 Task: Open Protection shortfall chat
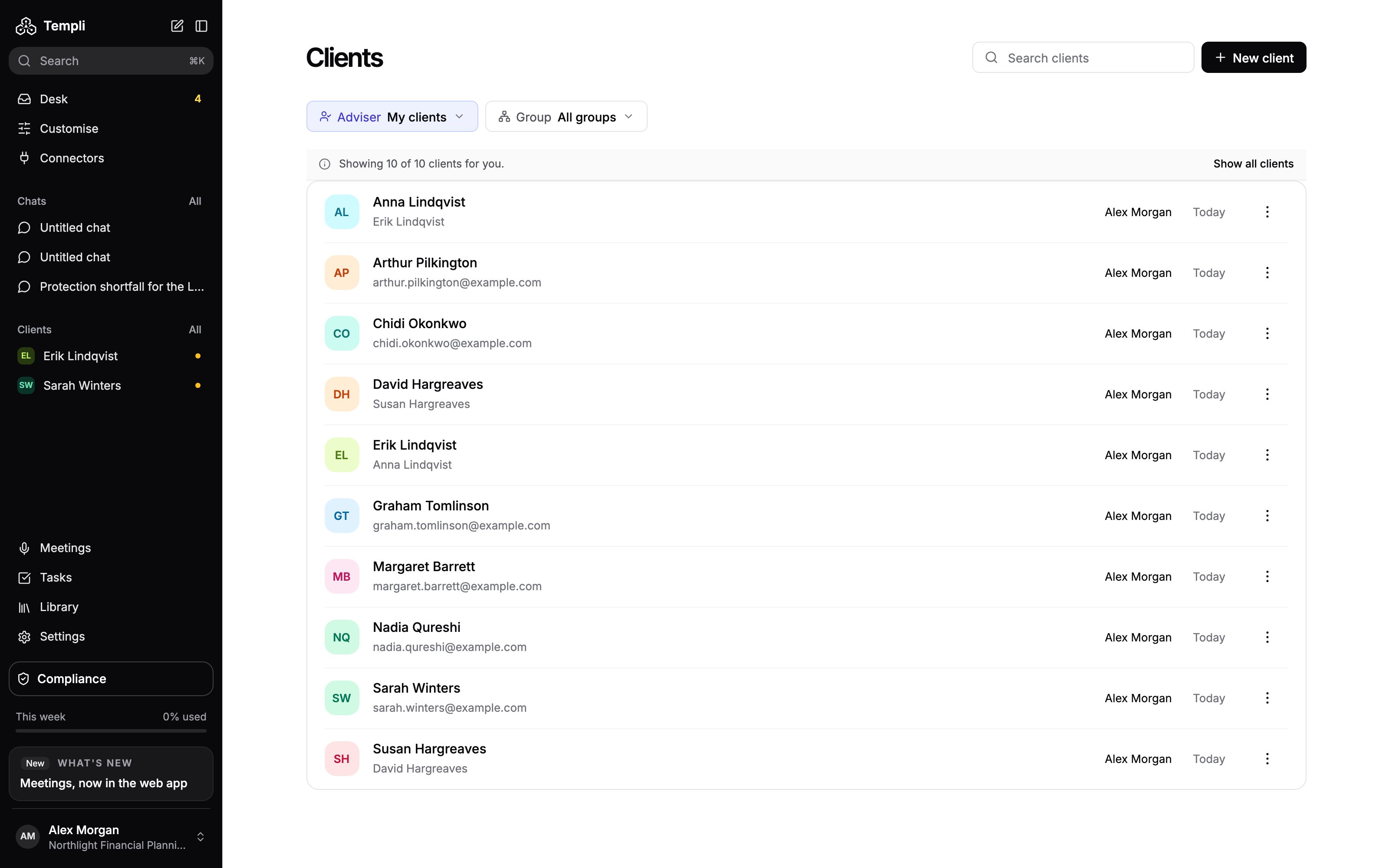[x=111, y=286]
